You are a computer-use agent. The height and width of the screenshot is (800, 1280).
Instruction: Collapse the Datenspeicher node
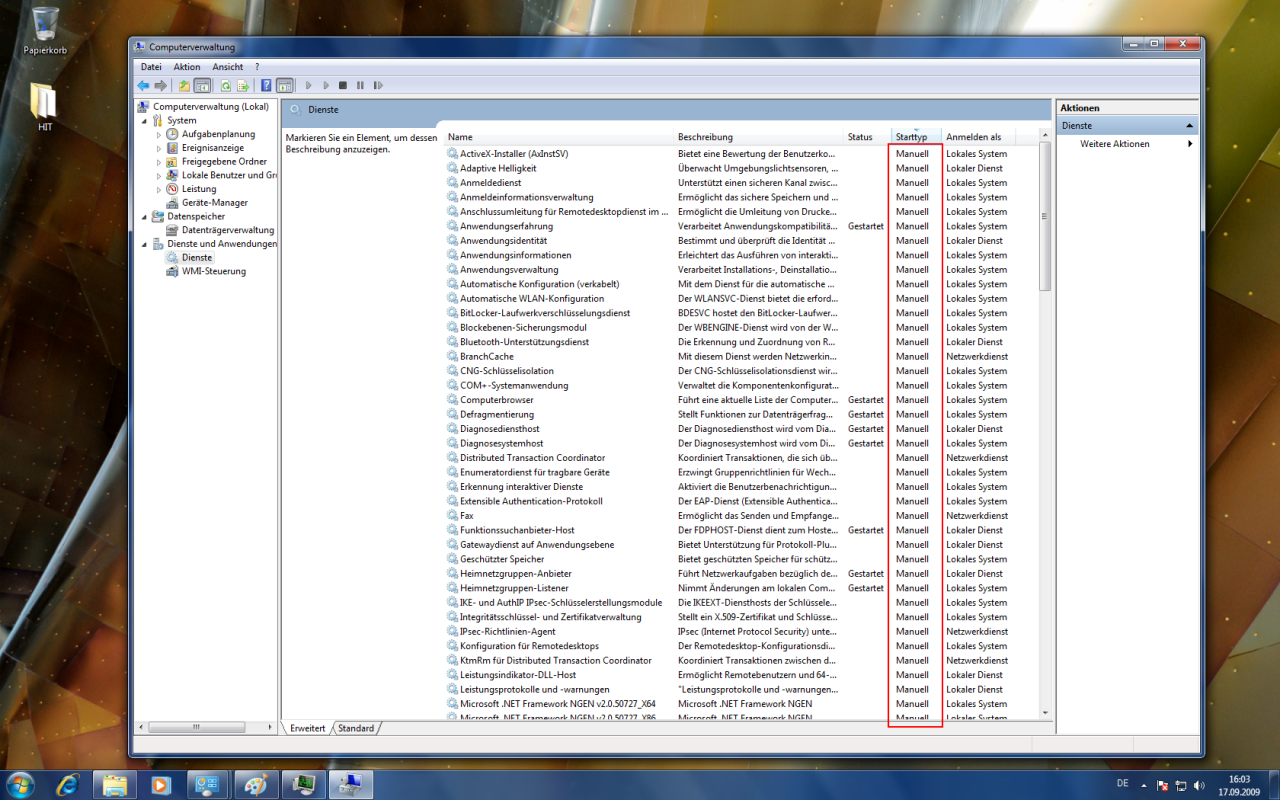(x=143, y=216)
